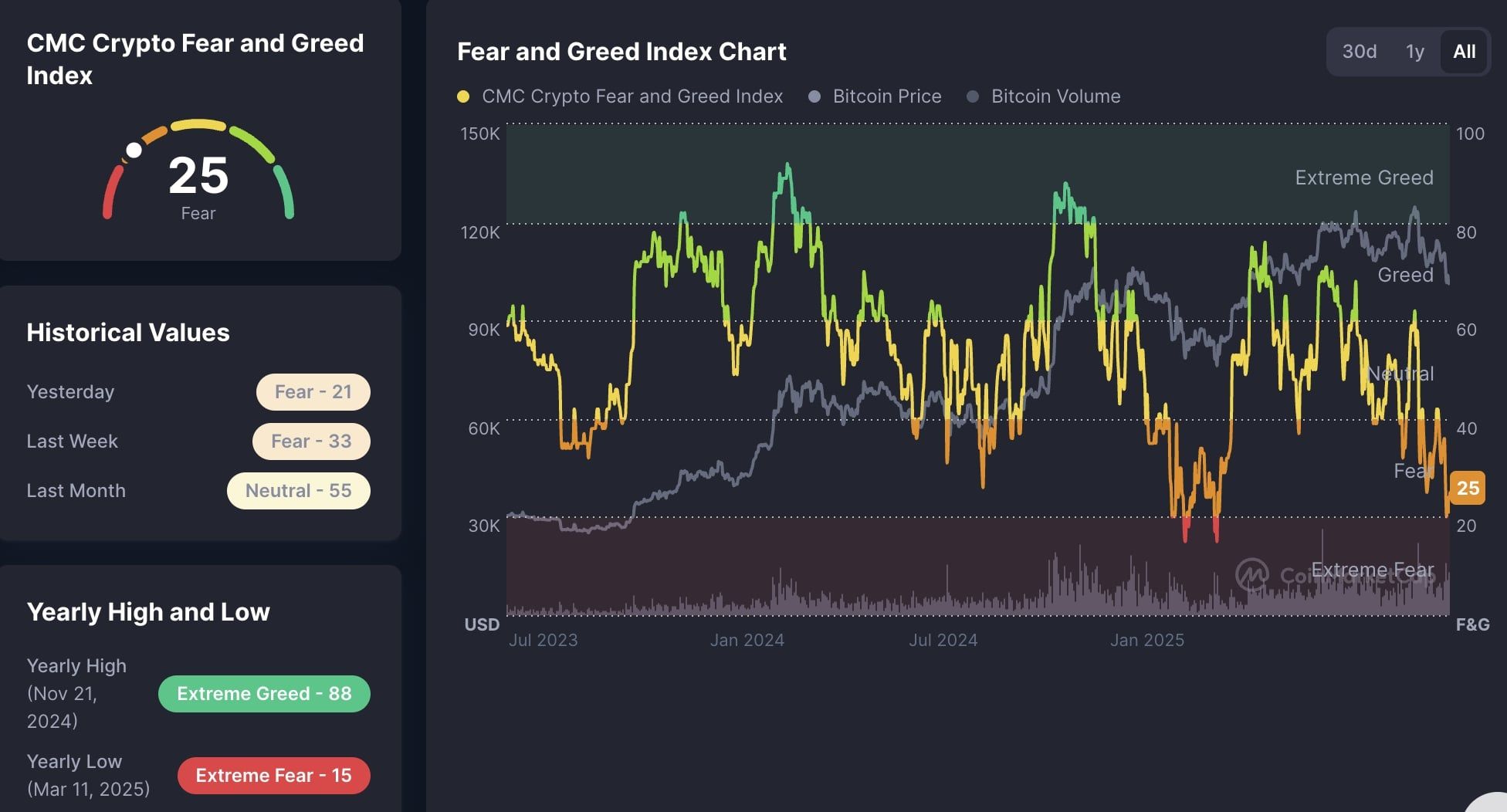Click the Yearly Low (Mar 11, 2025) label
Viewport: 1507px width, 812px height.
click(x=88, y=775)
